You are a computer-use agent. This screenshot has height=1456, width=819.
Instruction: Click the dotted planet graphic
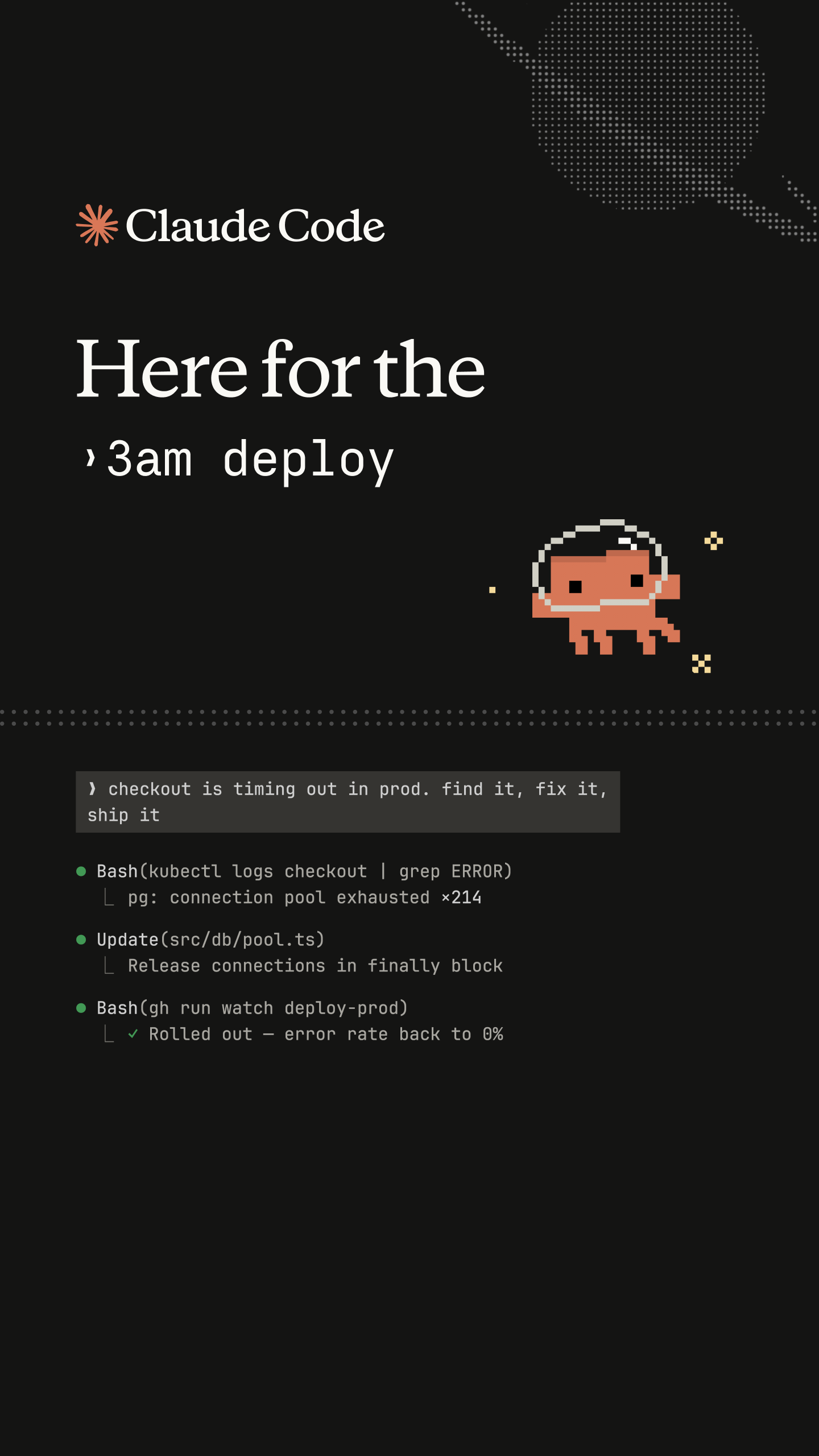pyautogui.click(x=648, y=105)
